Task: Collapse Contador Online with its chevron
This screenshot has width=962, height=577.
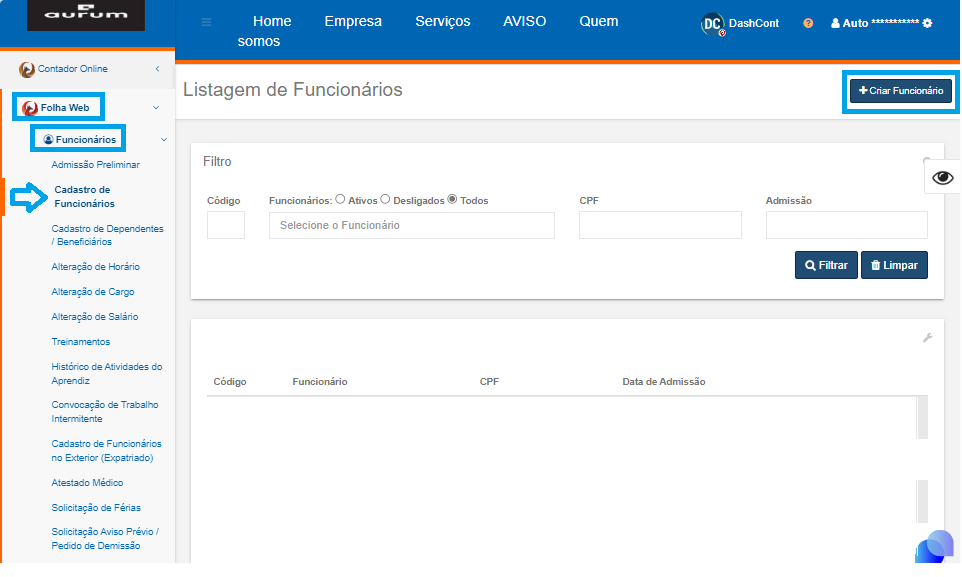Action: click(158, 69)
